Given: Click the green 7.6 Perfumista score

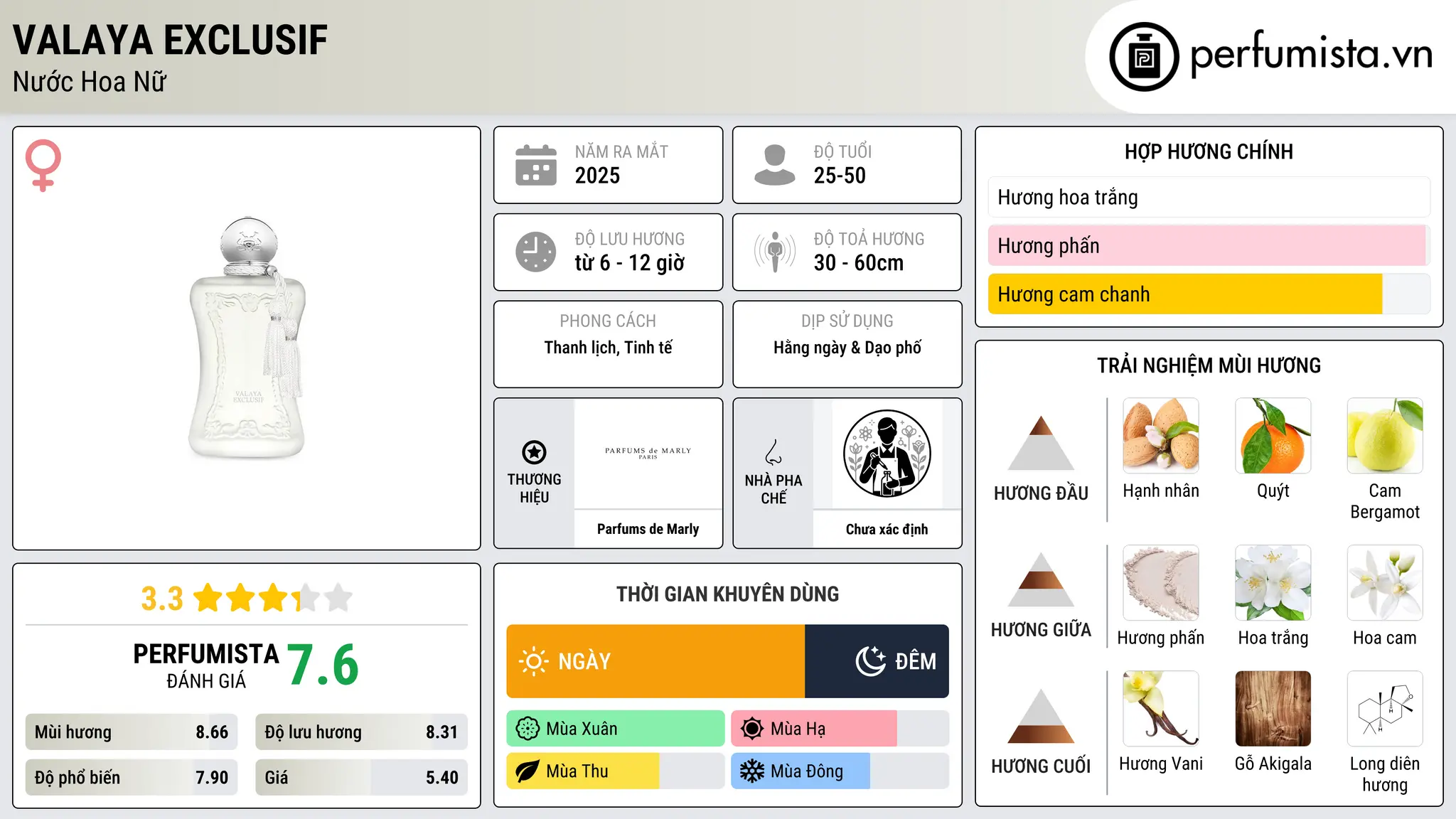Looking at the screenshot, I should 323,665.
